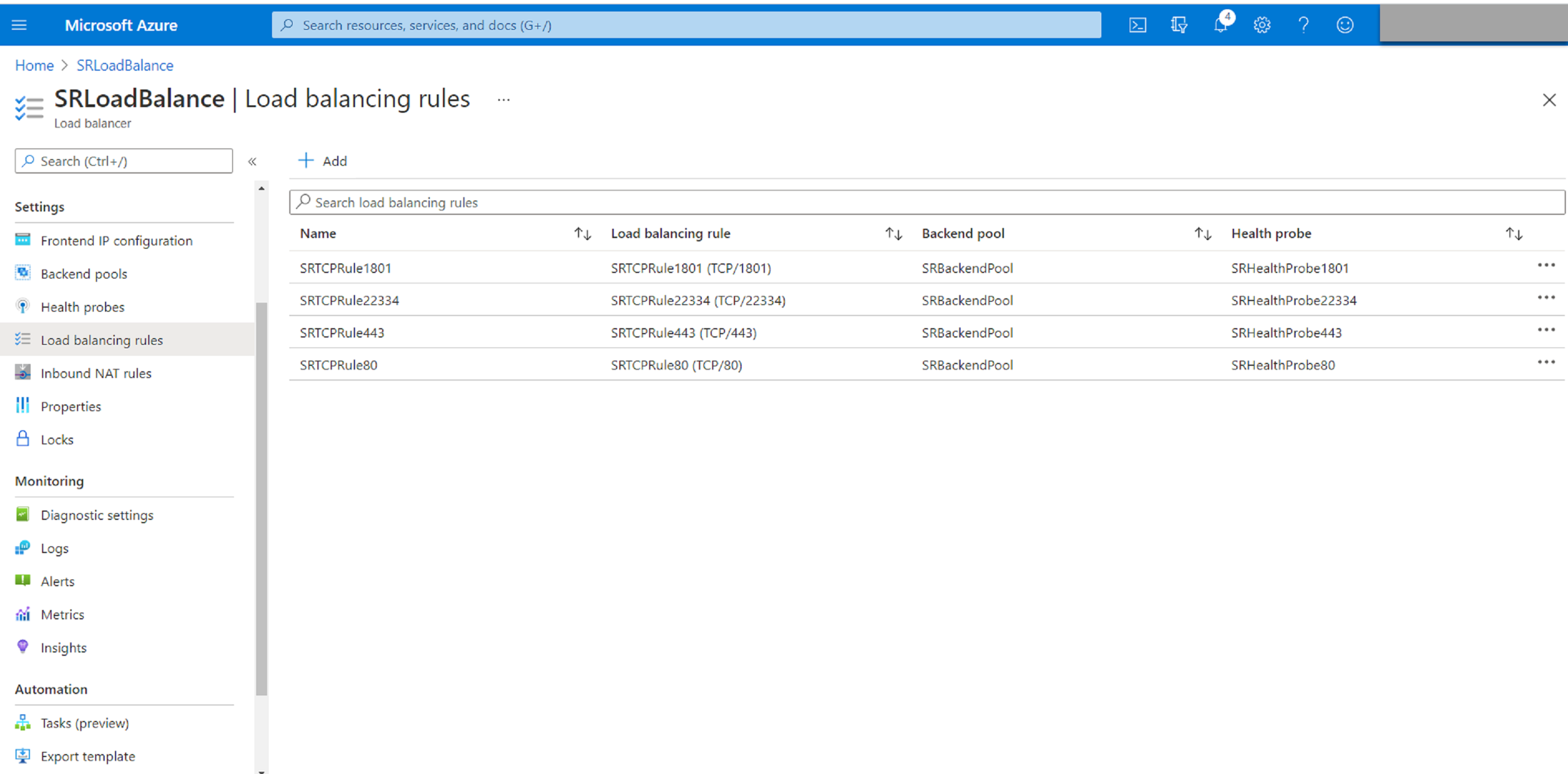The width and height of the screenshot is (1568, 774).
Task: Click the Frontend IP configuration icon
Action: pos(22,240)
